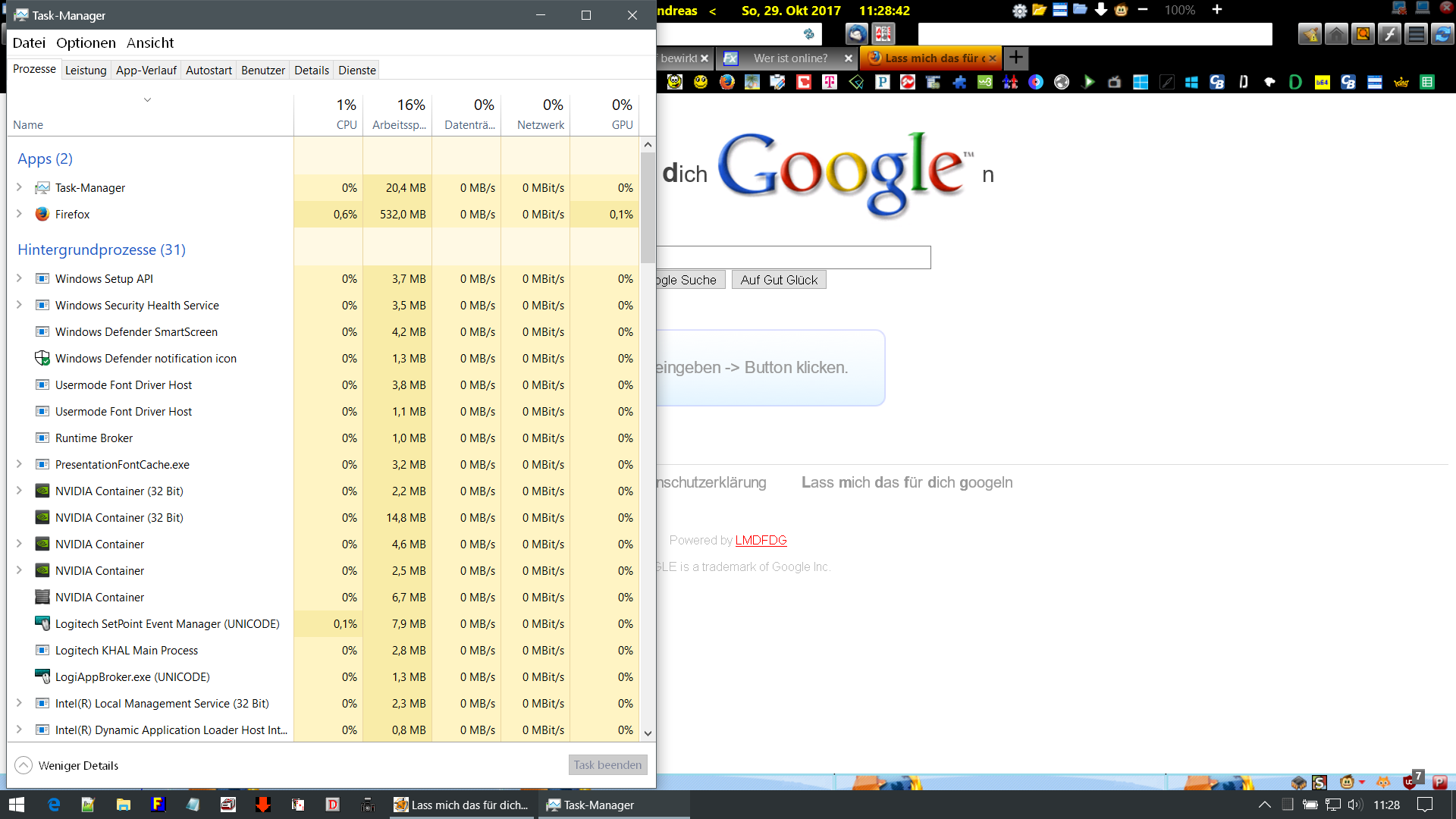The height and width of the screenshot is (819, 1456).
Task: Click the reload arrows toolbar button
Action: (x=1442, y=34)
